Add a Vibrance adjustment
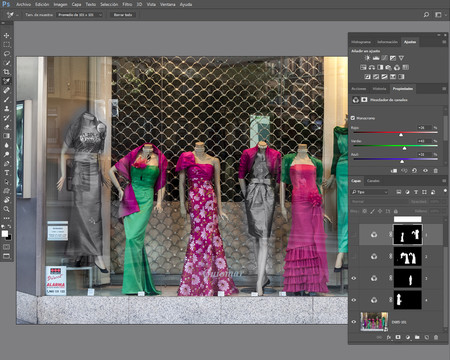450x360 pixels. 401,58
